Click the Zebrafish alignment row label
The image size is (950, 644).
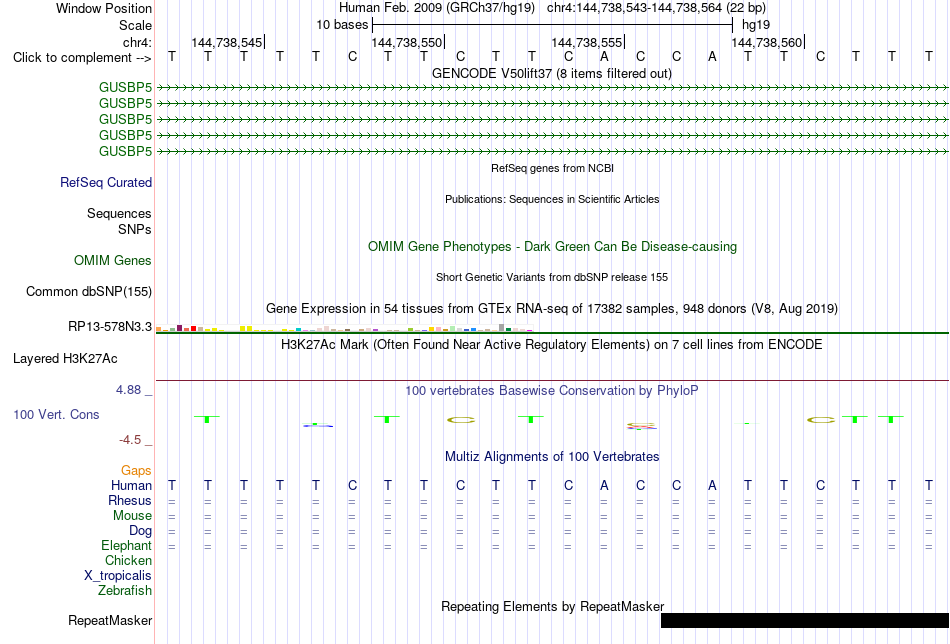(125, 590)
